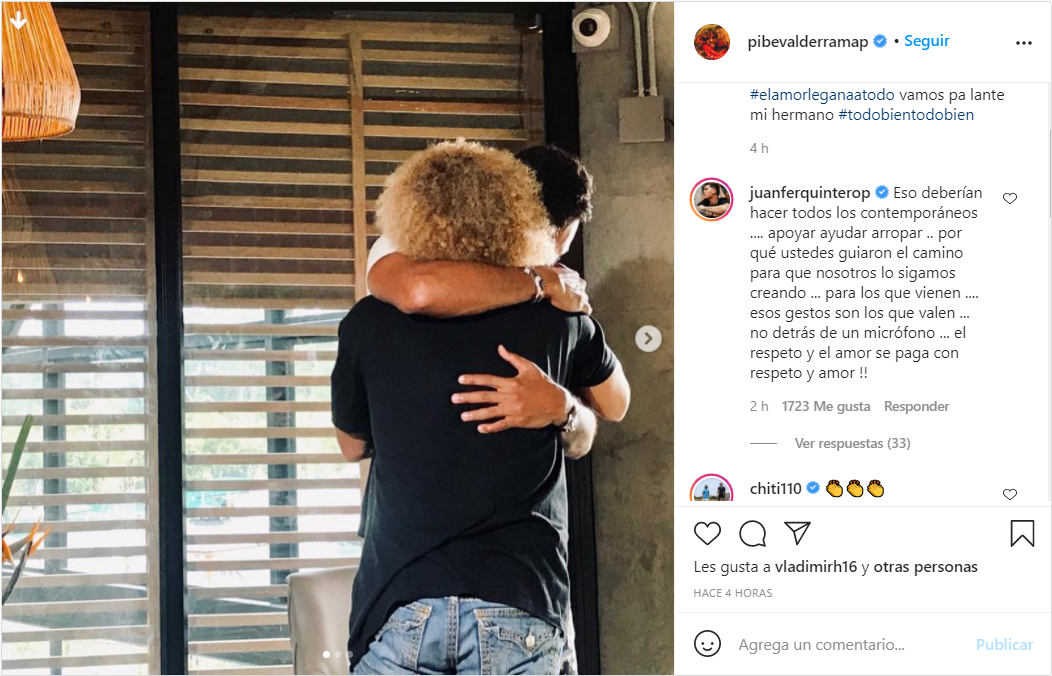Like chiti110's comment with its heart
The image size is (1052, 676).
click(1010, 494)
